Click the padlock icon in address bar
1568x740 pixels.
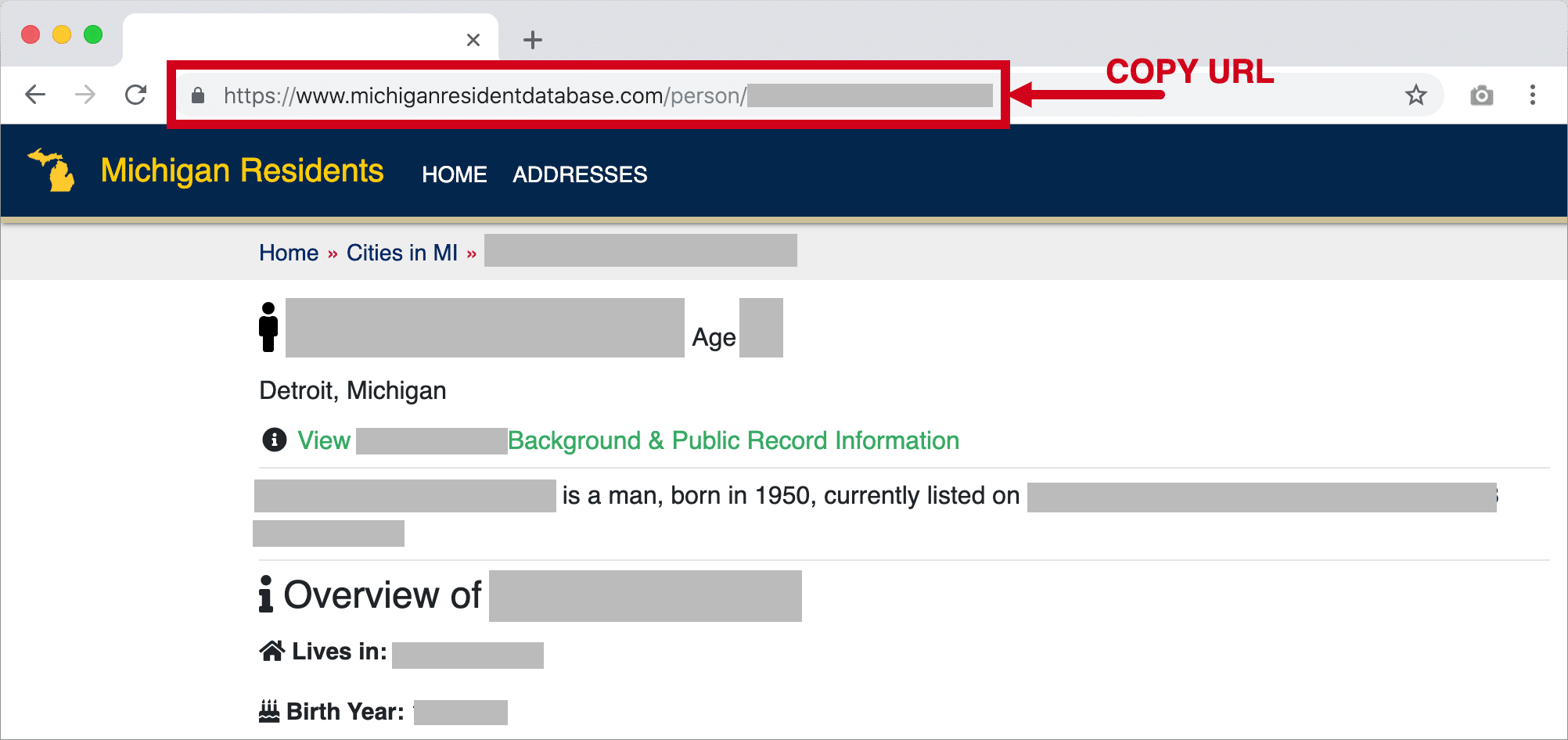pyautogui.click(x=198, y=95)
